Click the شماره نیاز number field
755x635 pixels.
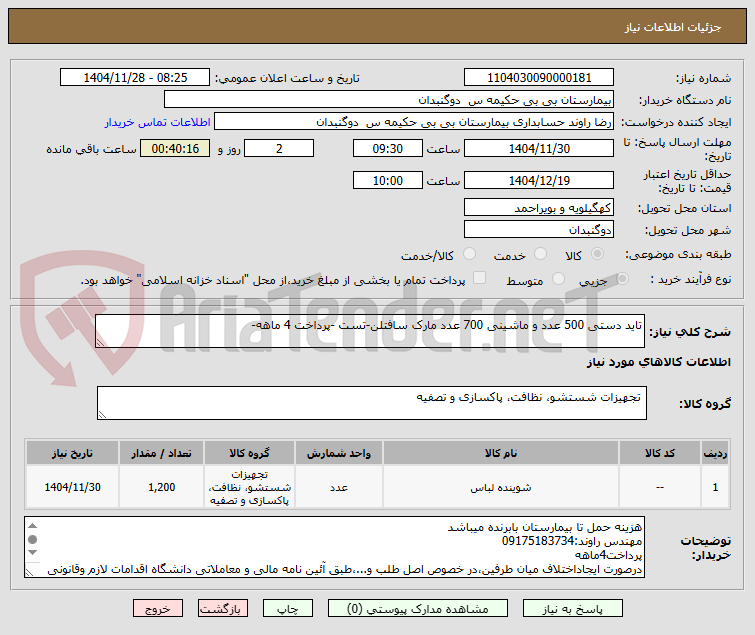pyautogui.click(x=539, y=78)
